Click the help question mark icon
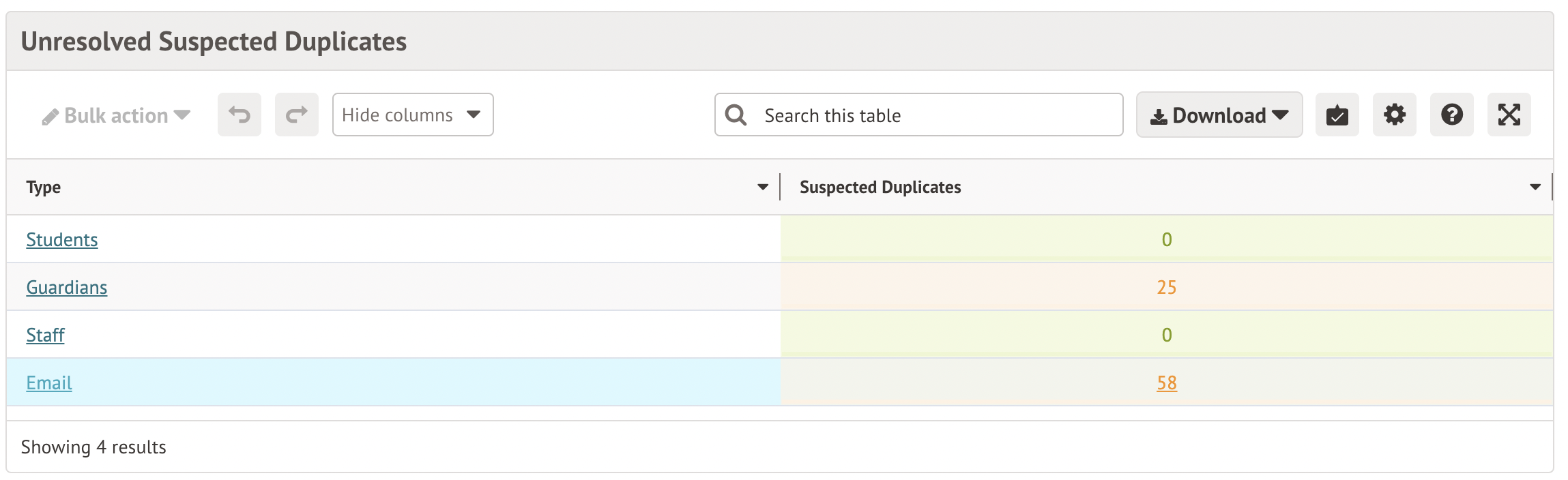This screenshot has height=480, width=1568. 1451,115
